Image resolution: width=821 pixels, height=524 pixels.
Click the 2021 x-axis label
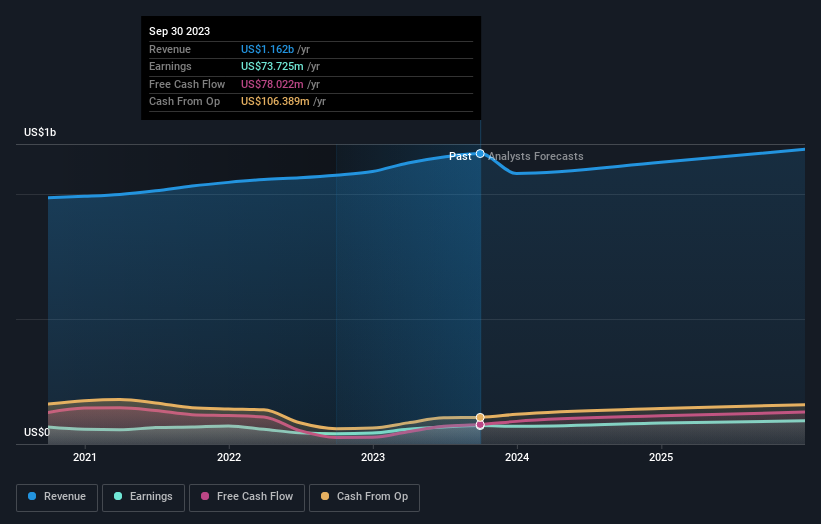pos(85,457)
